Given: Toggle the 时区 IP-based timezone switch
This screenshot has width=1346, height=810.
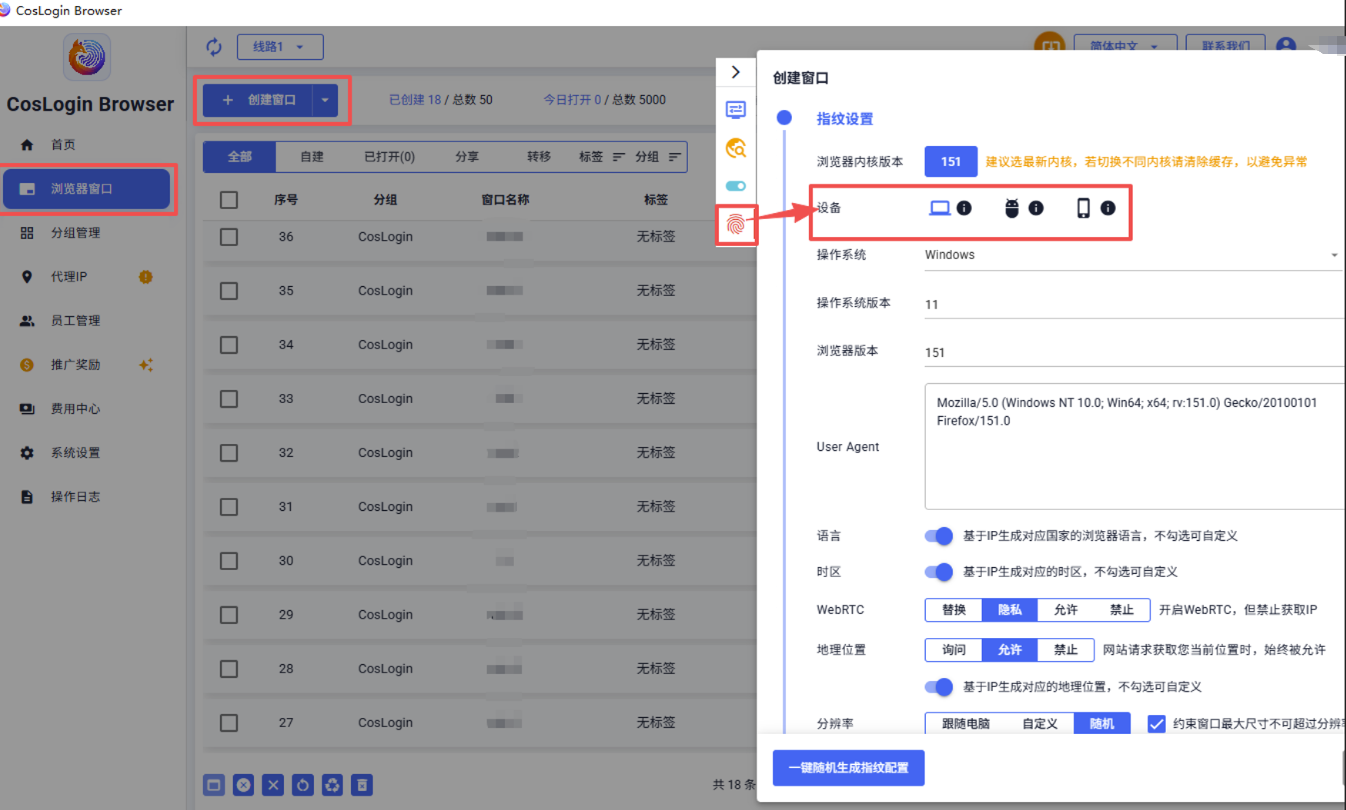Looking at the screenshot, I should pos(939,572).
